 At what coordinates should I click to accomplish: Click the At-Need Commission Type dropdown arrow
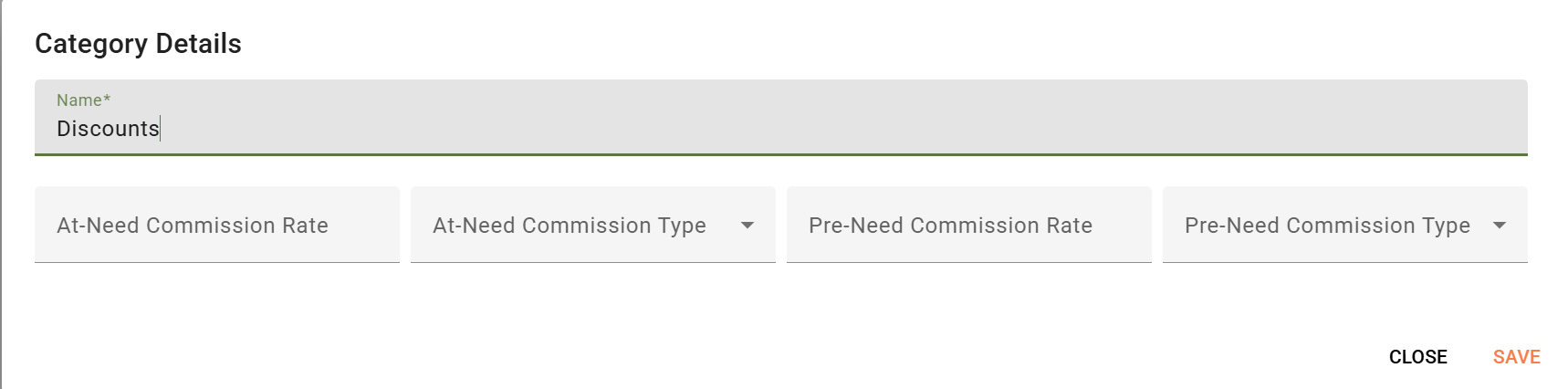[x=747, y=226]
